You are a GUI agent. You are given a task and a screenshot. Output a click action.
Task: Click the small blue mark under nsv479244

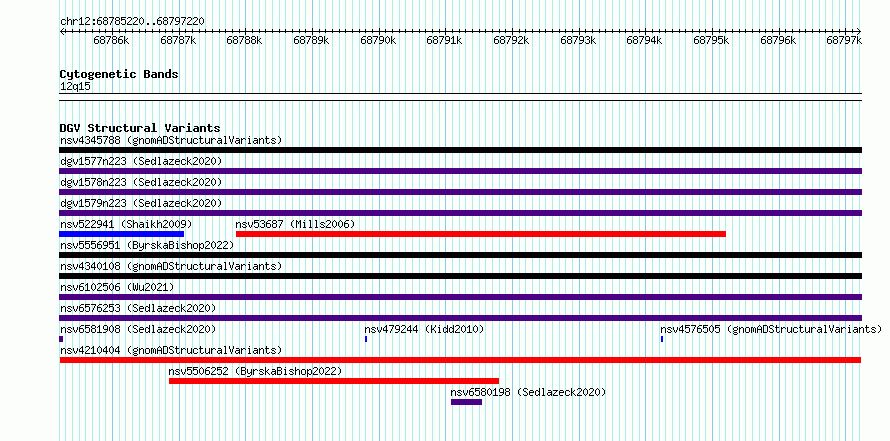(366, 339)
